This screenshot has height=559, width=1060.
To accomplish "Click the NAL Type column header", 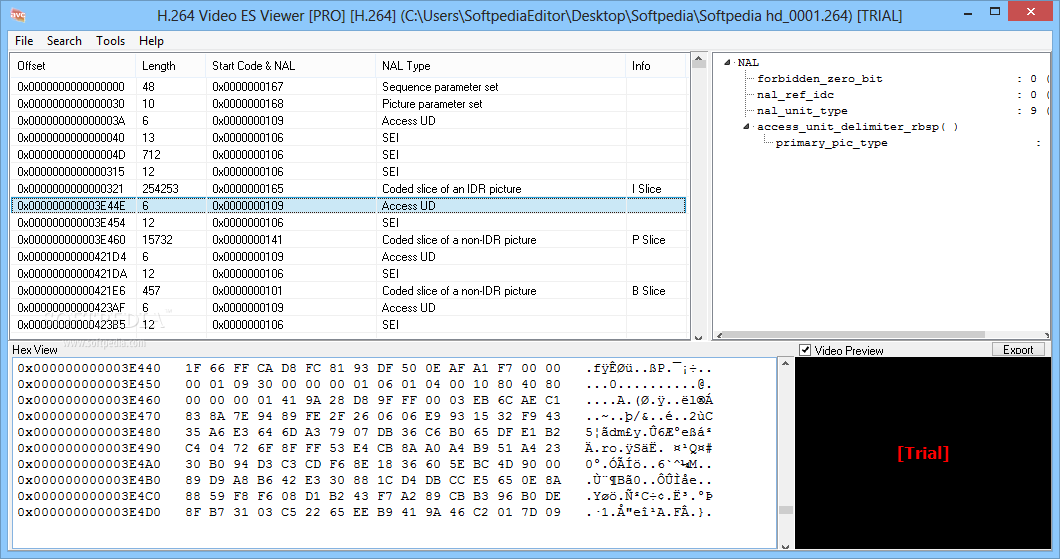I will pos(500,66).
